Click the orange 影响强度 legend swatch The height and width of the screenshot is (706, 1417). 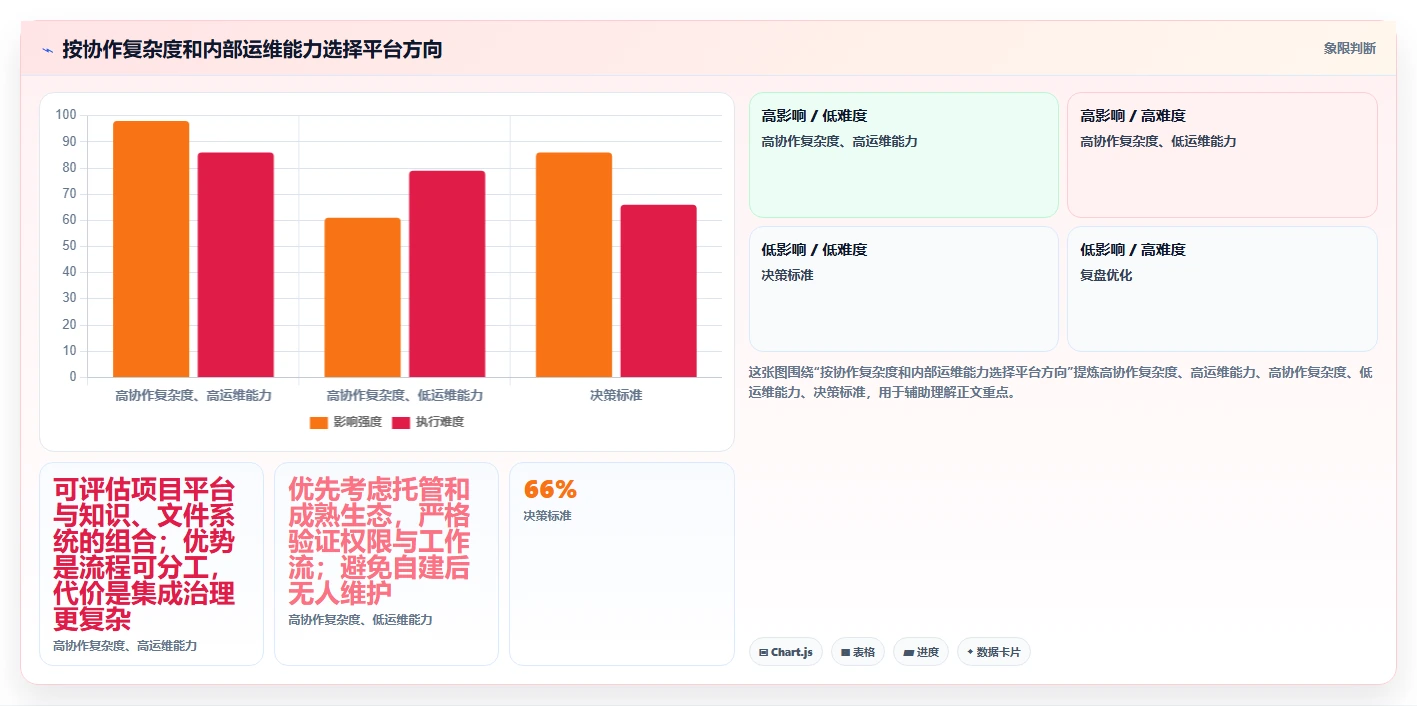[x=319, y=422]
